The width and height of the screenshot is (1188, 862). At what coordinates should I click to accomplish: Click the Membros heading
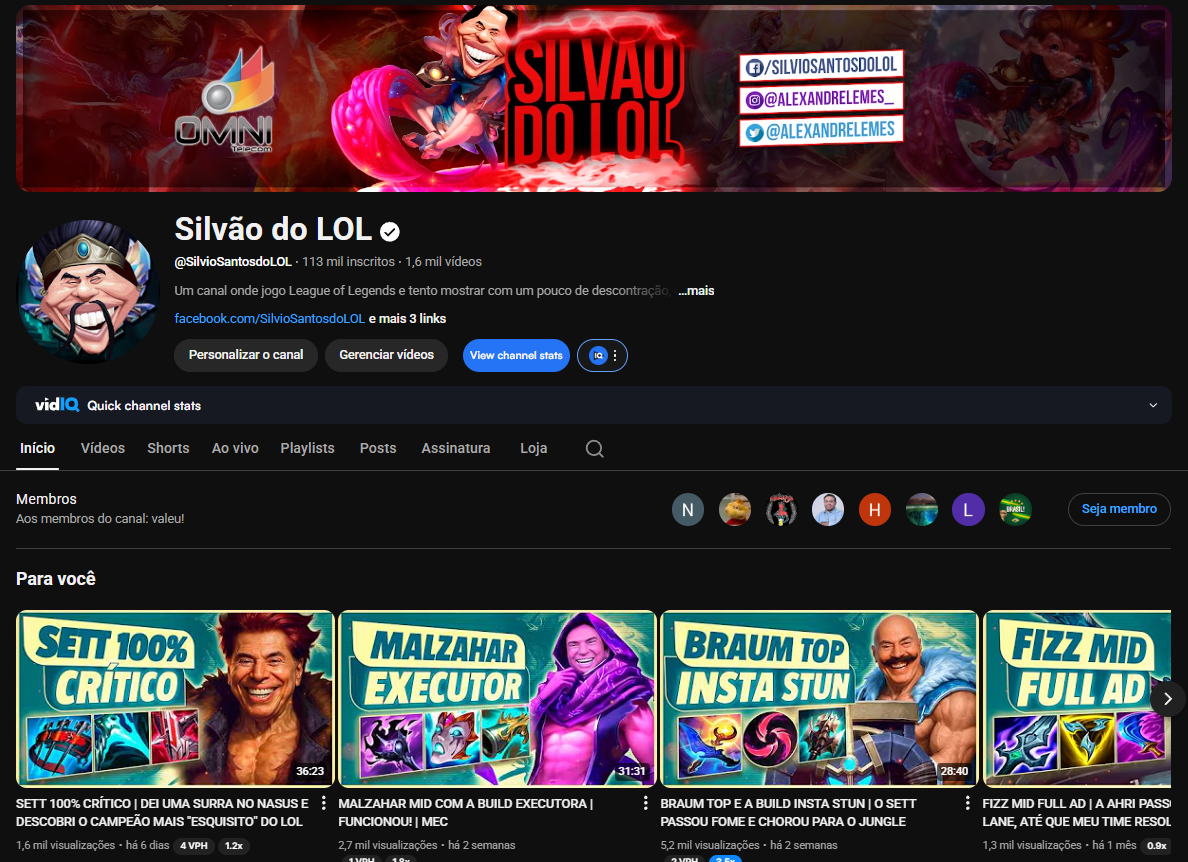point(46,499)
